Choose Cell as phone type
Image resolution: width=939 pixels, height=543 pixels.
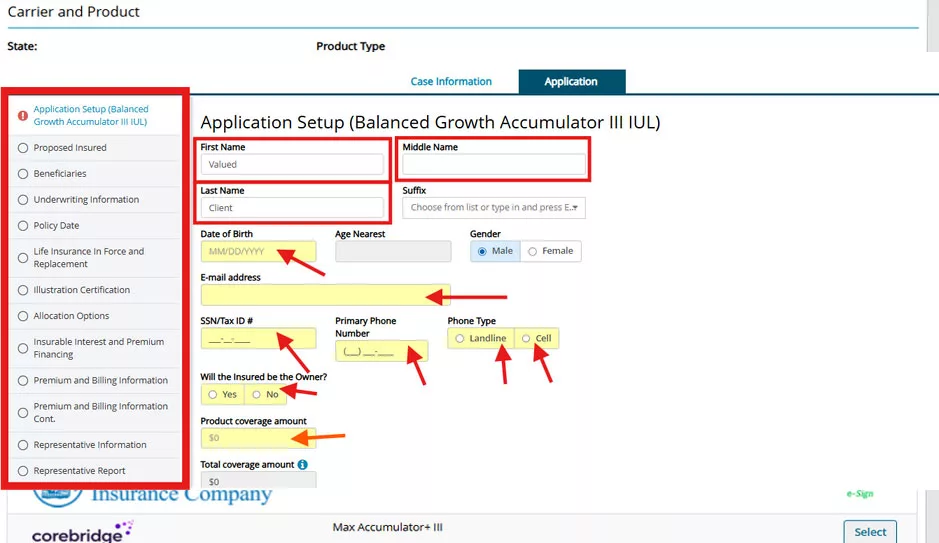pyautogui.click(x=526, y=339)
